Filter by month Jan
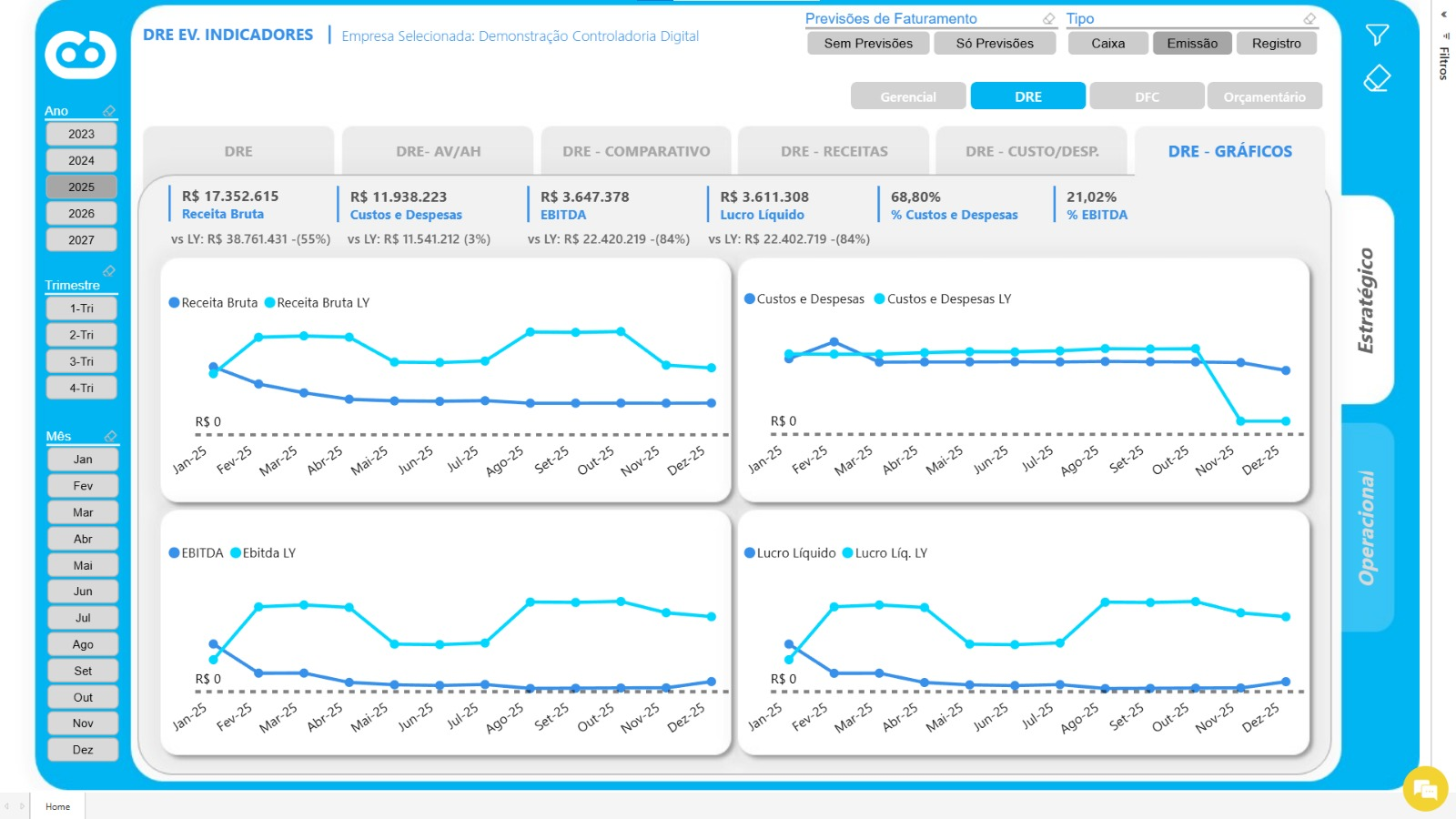Image resolution: width=1456 pixels, height=819 pixels. click(x=83, y=460)
